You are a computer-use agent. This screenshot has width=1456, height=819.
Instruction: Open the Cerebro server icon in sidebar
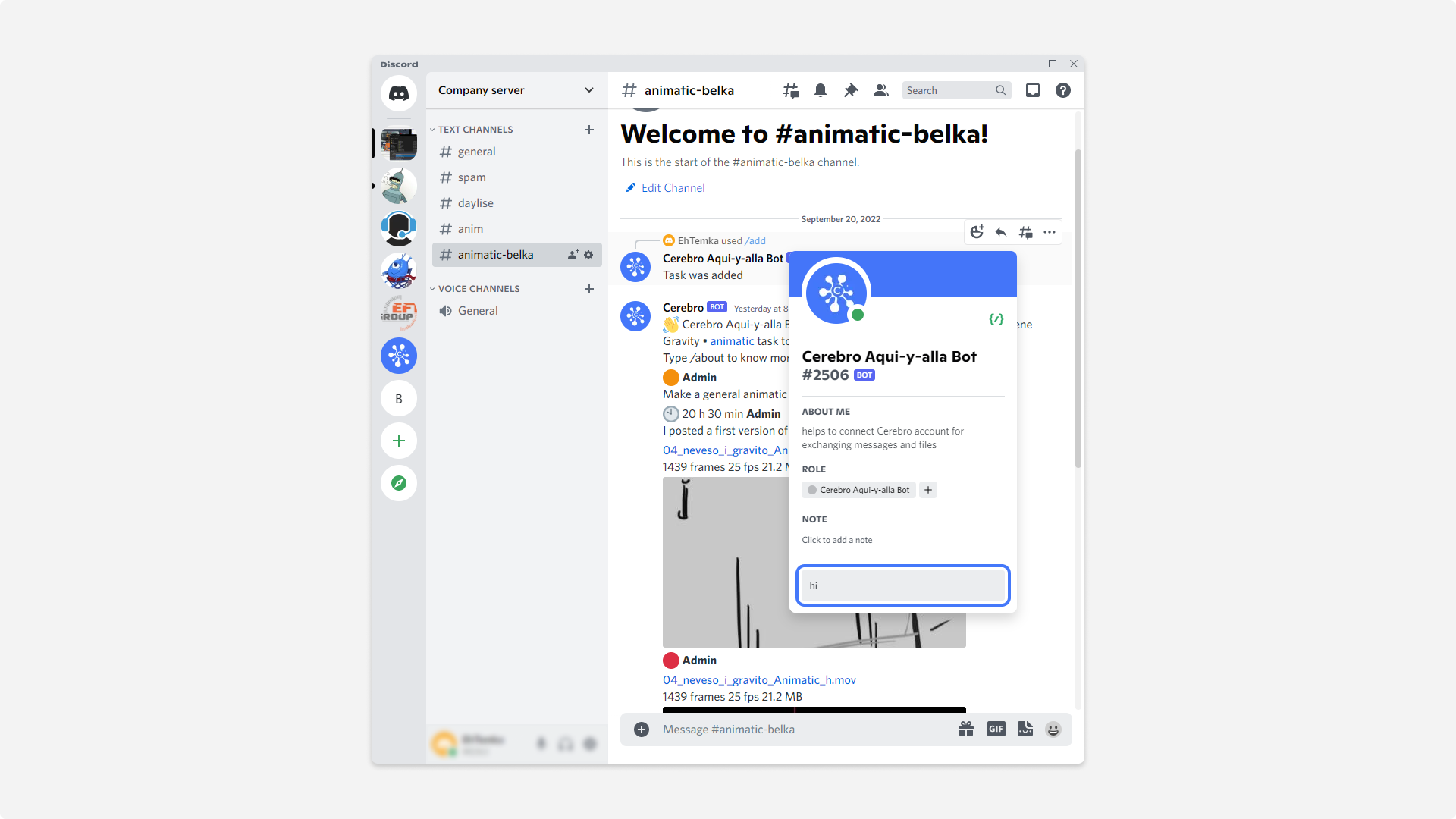pos(399,356)
